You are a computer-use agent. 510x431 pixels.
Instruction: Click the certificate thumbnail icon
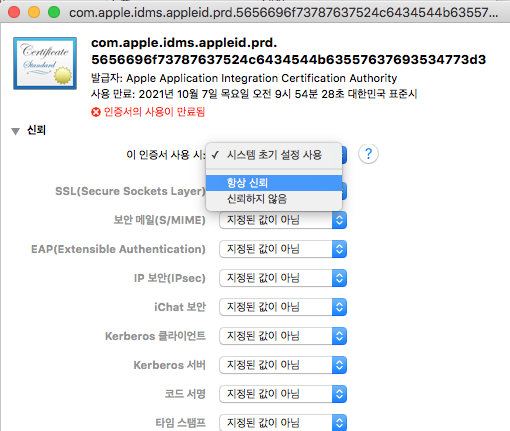[x=45, y=63]
